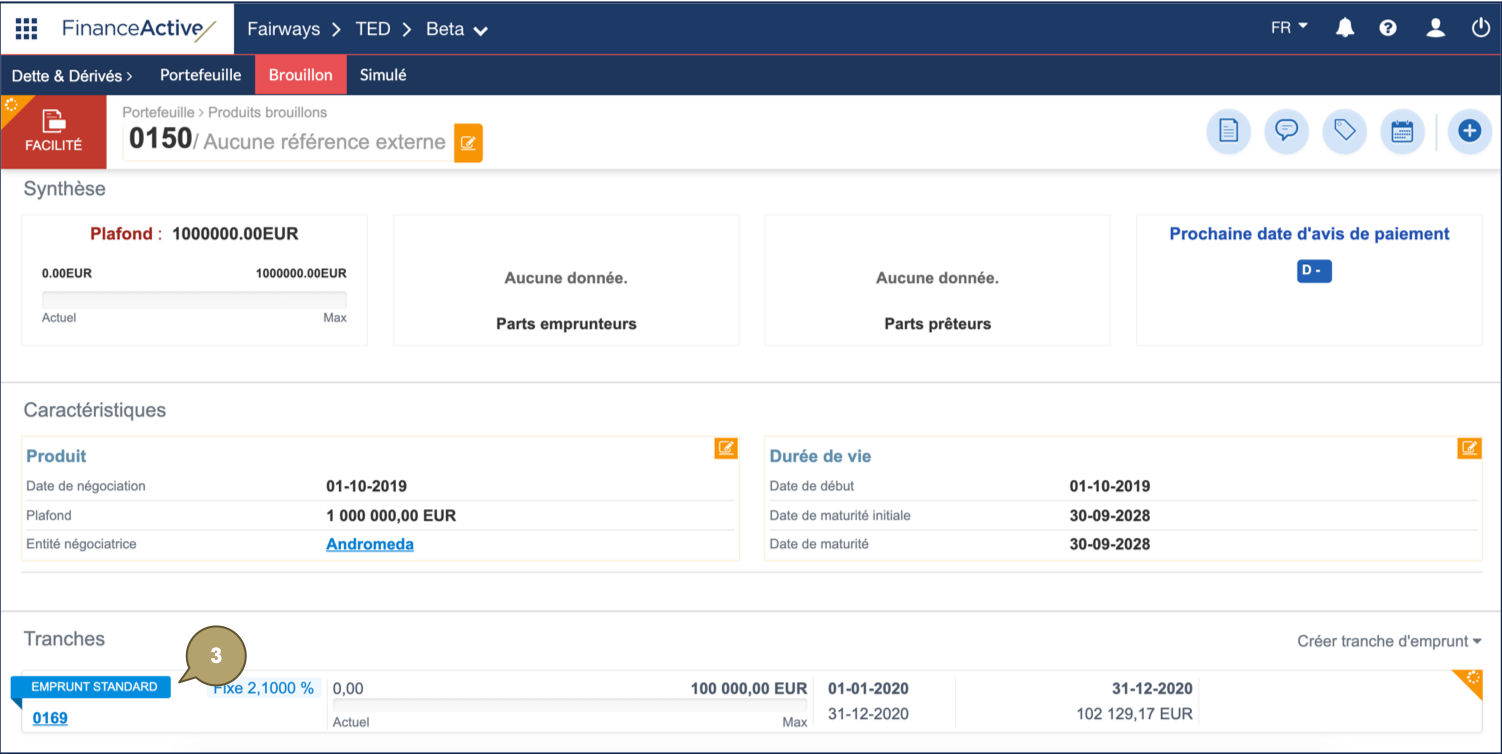Click the blue plus add icon

1469,131
